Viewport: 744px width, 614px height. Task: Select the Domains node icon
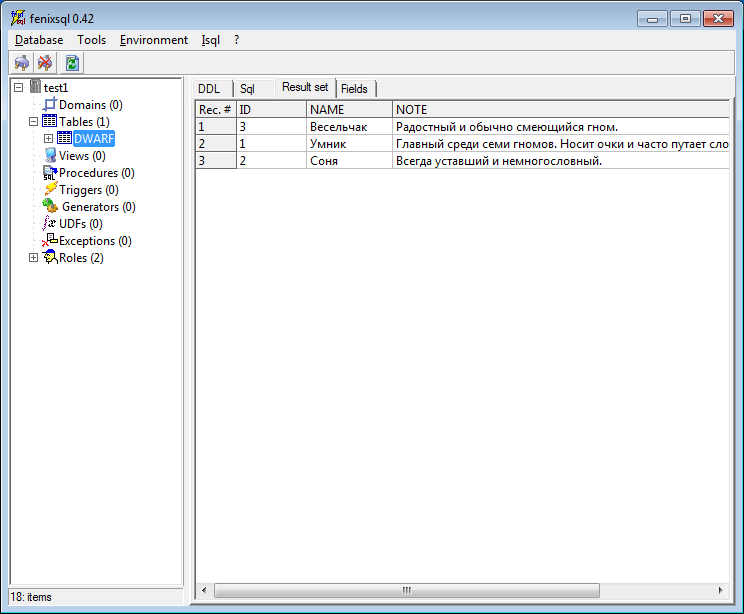point(50,105)
